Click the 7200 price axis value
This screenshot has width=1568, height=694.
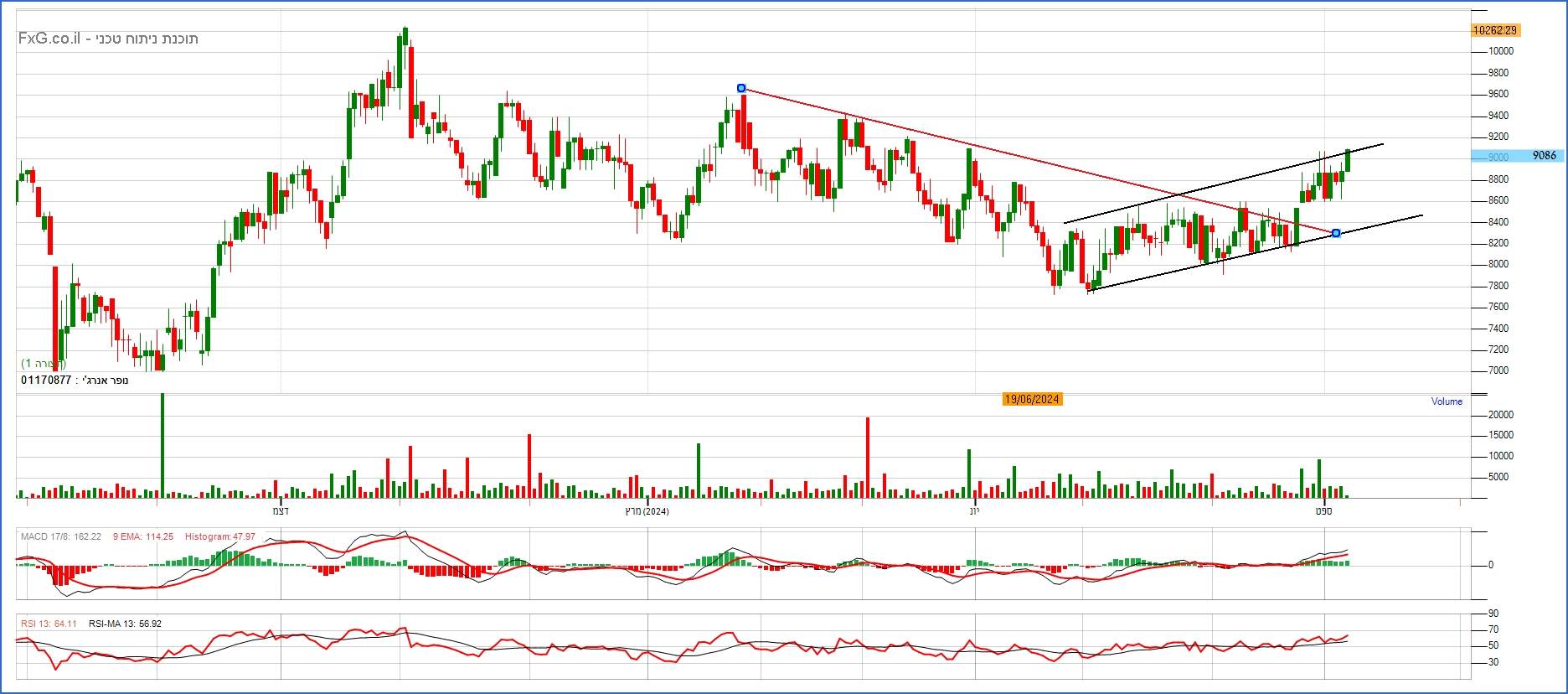click(1498, 350)
